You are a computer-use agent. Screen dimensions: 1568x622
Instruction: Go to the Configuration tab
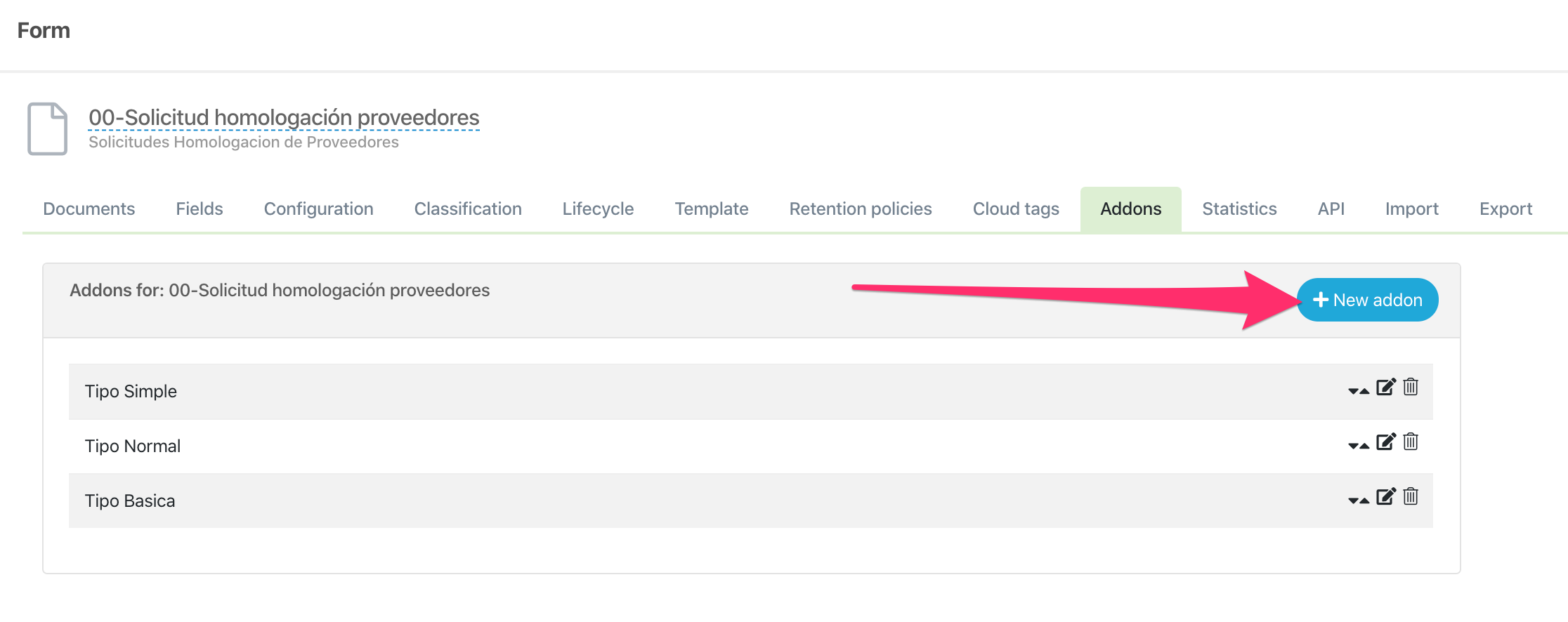318,209
